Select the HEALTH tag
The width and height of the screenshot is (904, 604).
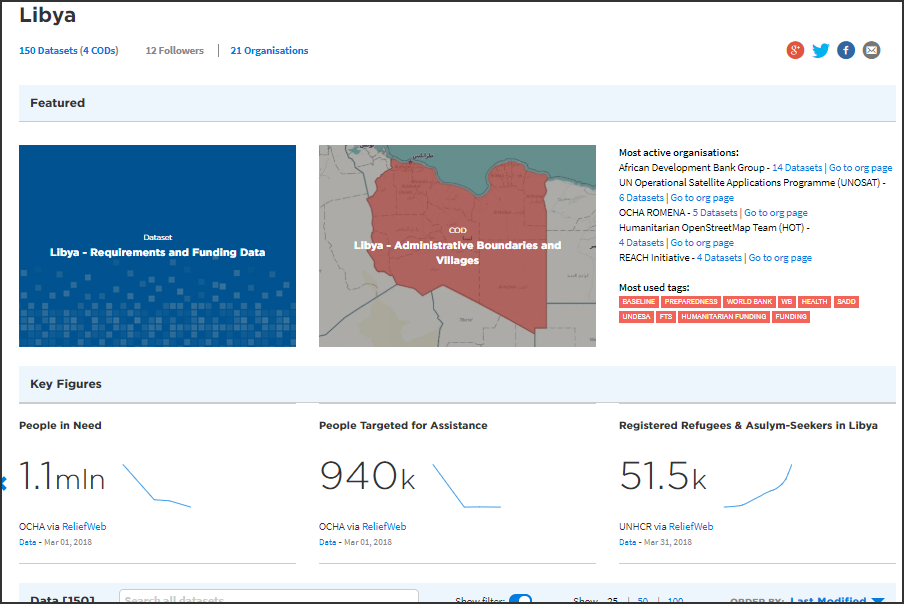(x=814, y=301)
